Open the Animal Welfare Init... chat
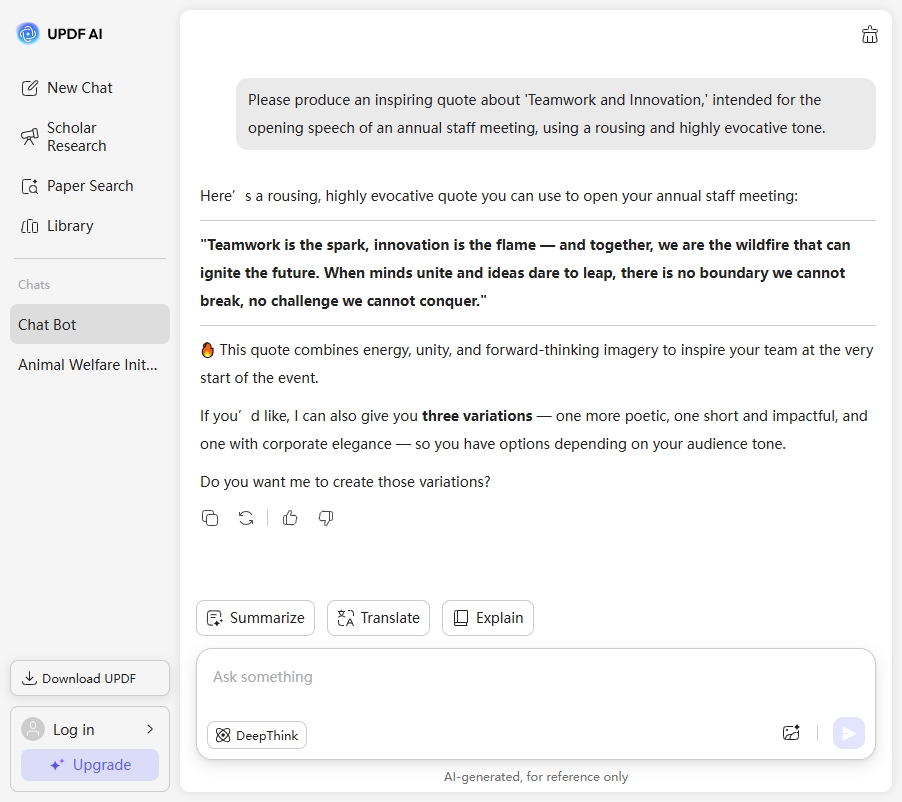The height and width of the screenshot is (802, 902). (x=88, y=365)
